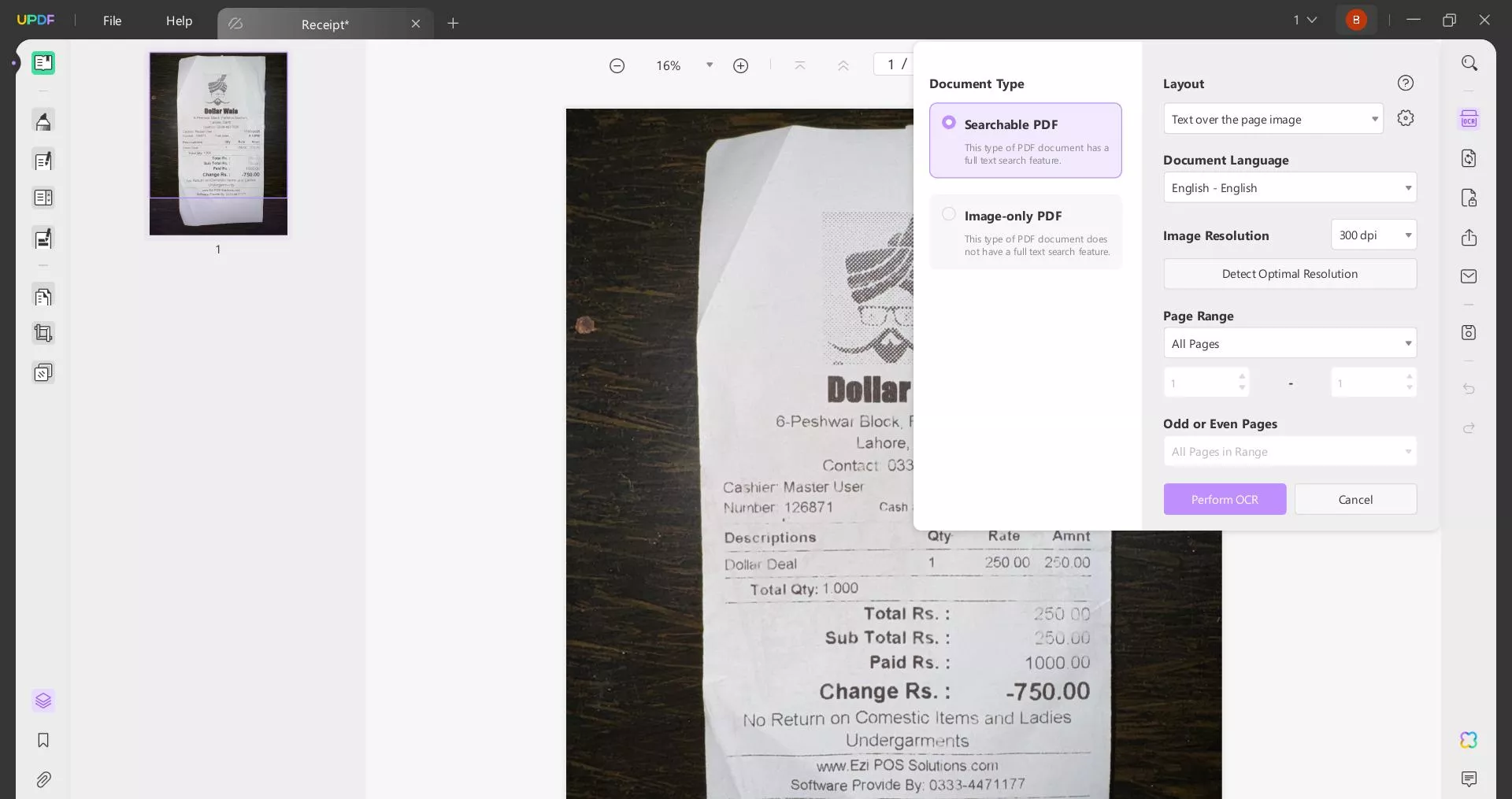
Task: Select the Searchable PDF radio button
Action: (949, 123)
